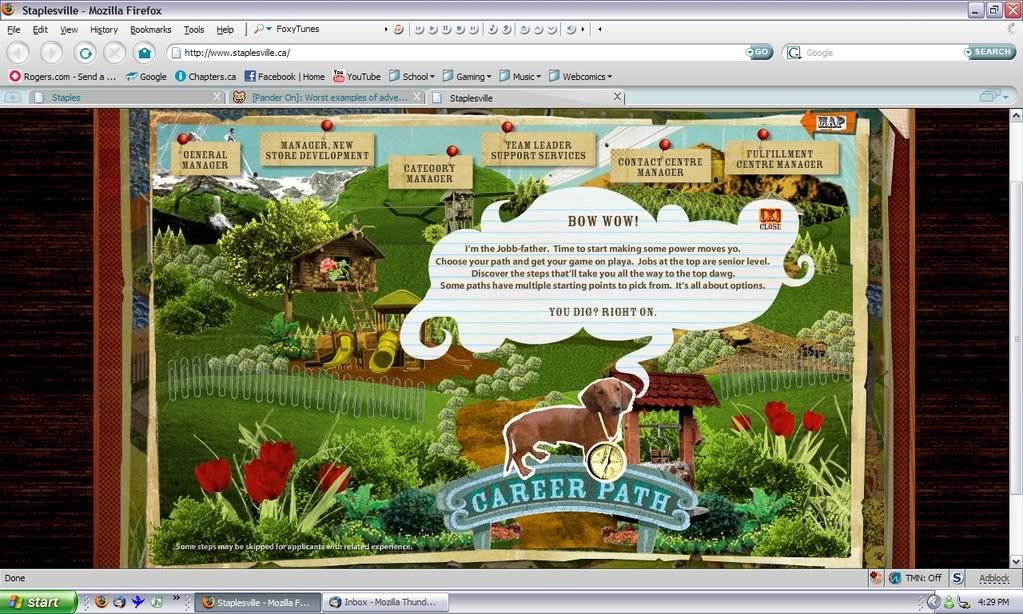Click FoxyTunes volume speaker icon
The width and height of the screenshot is (1023, 614).
pos(571,29)
